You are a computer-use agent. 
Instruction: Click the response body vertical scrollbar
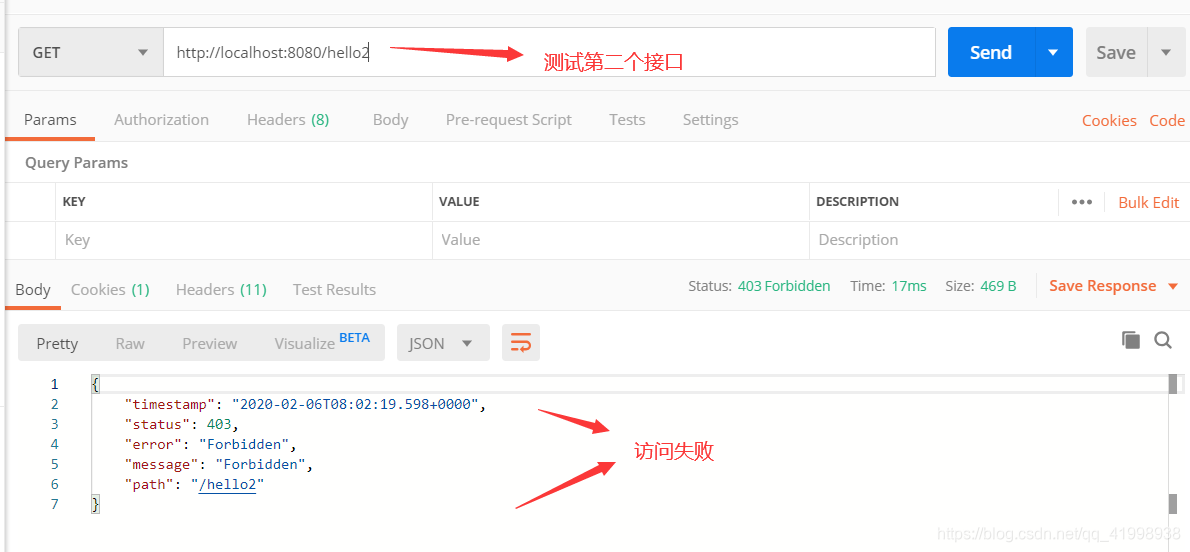1173,444
